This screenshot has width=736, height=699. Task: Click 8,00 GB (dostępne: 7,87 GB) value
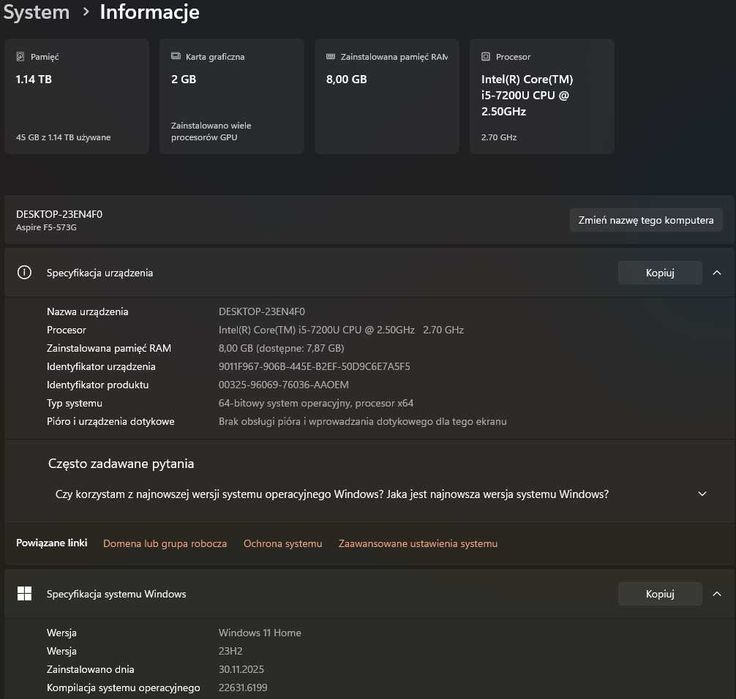[281, 348]
